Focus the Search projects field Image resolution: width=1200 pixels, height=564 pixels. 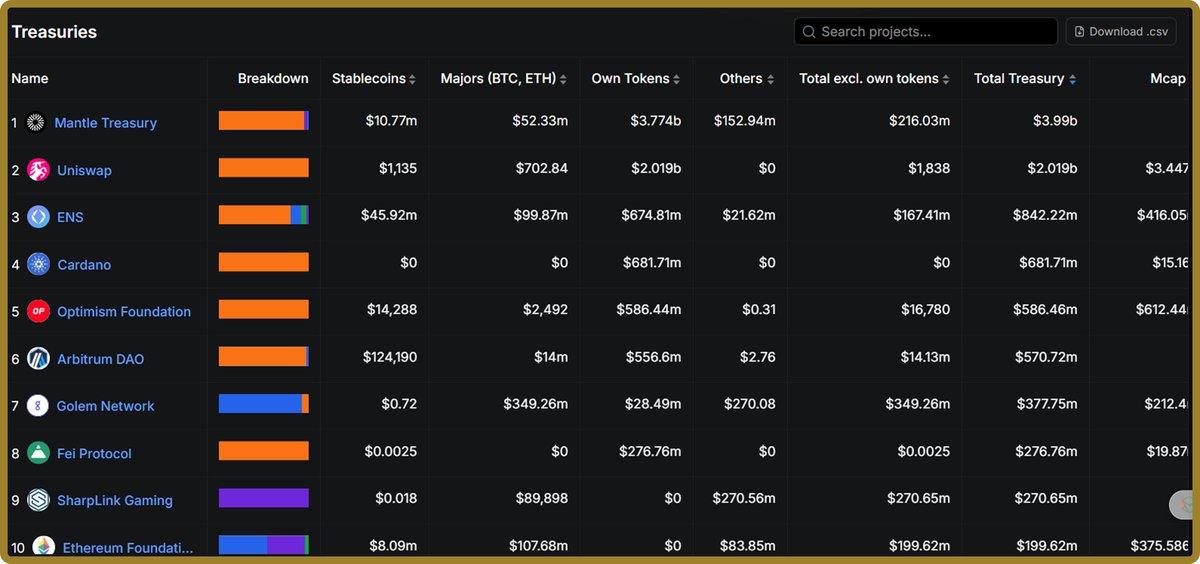tap(926, 32)
